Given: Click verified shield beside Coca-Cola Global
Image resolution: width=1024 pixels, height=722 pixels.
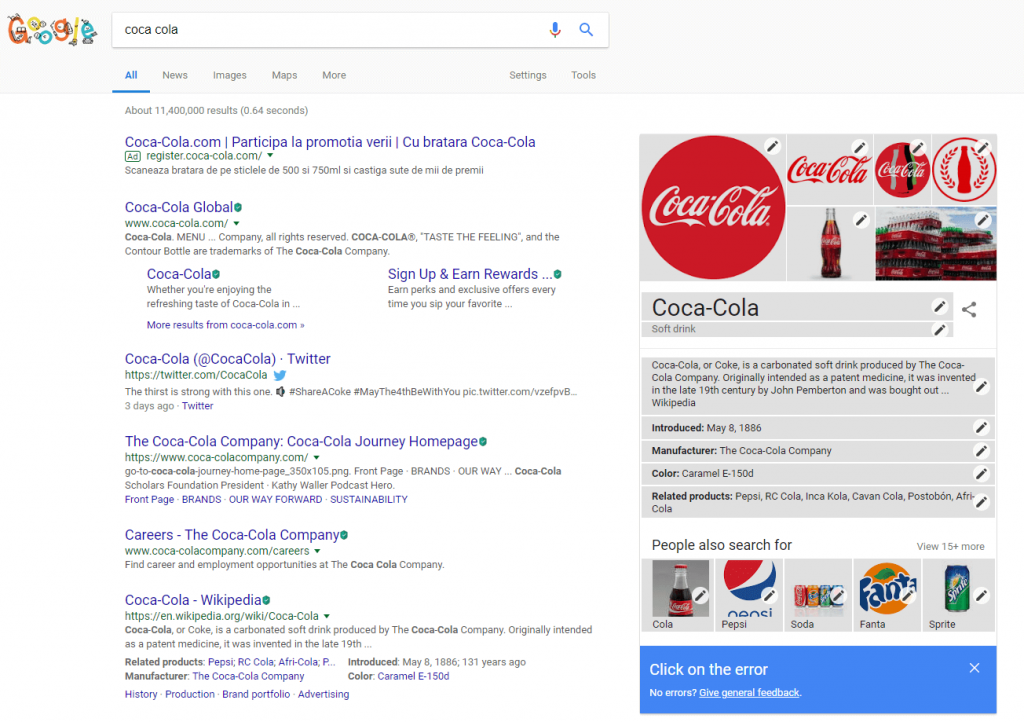Looking at the screenshot, I should 238,208.
